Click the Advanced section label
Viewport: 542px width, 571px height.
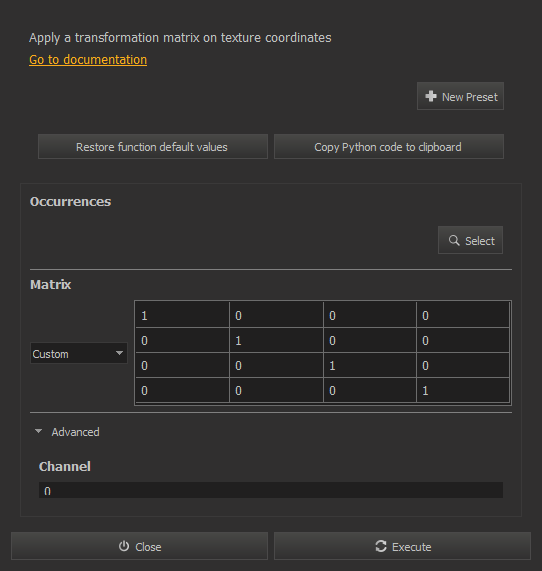(75, 432)
